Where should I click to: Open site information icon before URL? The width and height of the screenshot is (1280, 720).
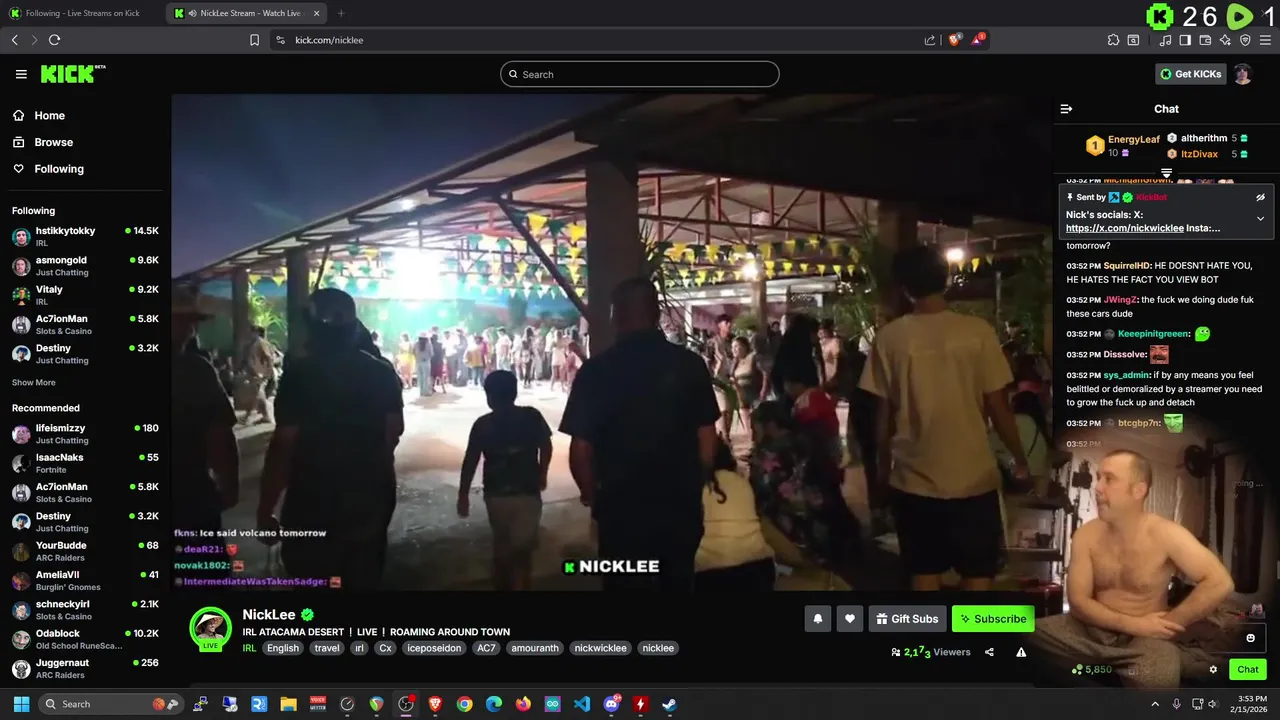click(280, 40)
